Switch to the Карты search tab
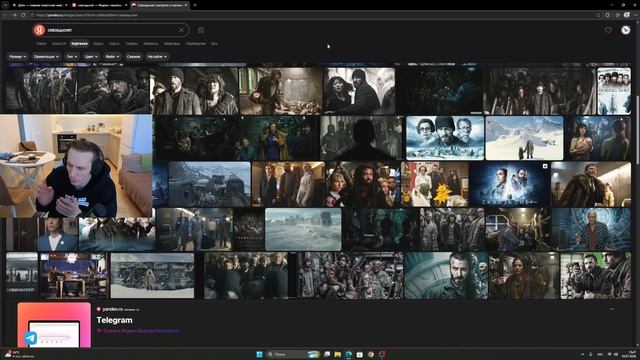The image size is (640, 360). pos(114,44)
